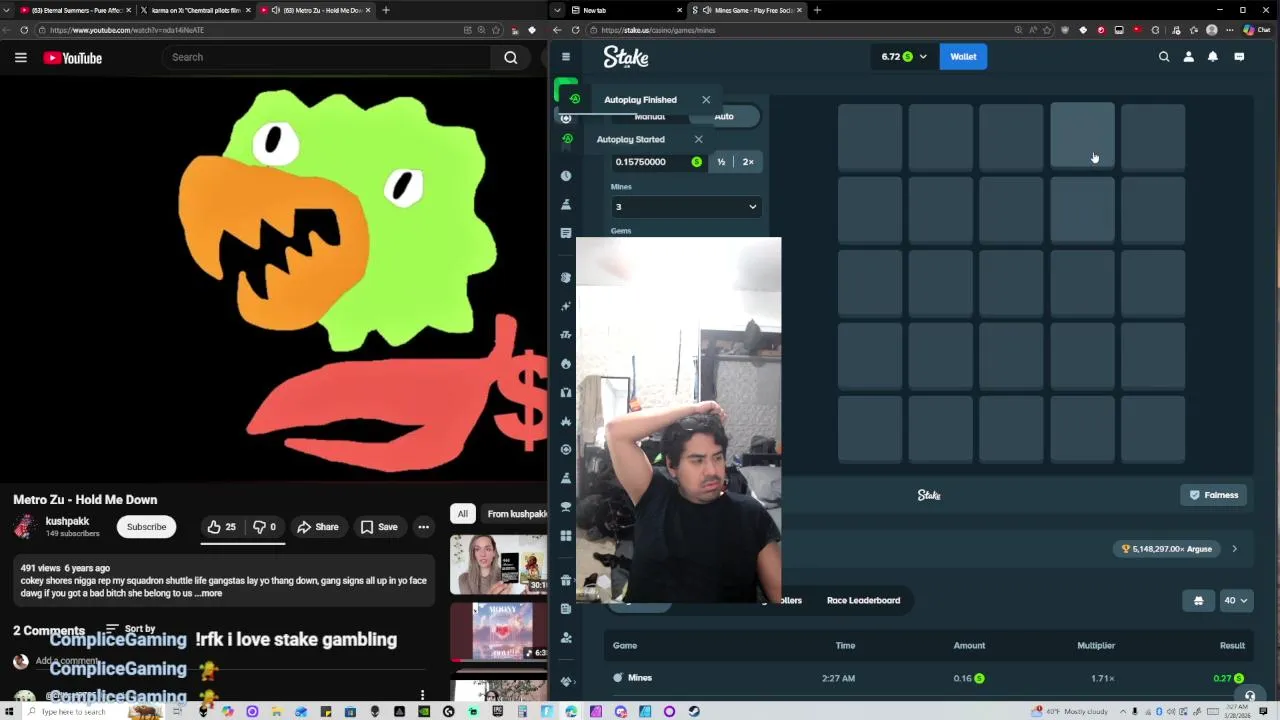Double the bet amount with 2×

coord(748,162)
